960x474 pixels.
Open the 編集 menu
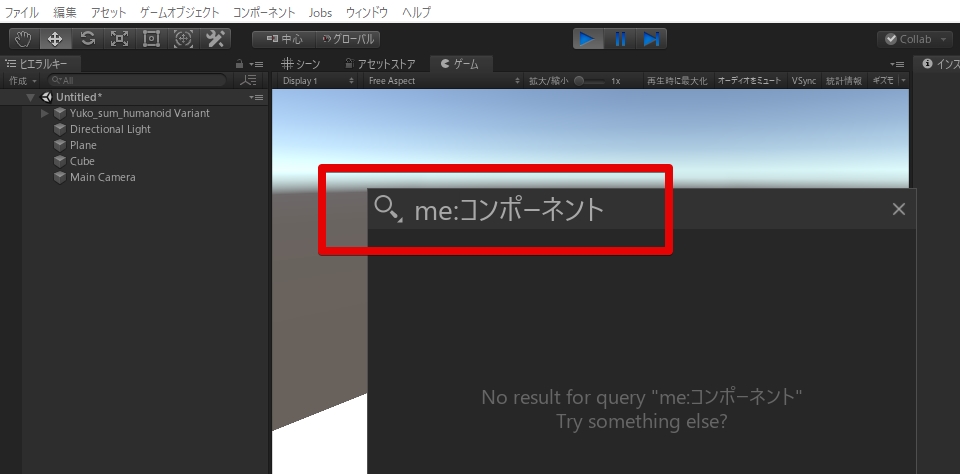point(65,12)
